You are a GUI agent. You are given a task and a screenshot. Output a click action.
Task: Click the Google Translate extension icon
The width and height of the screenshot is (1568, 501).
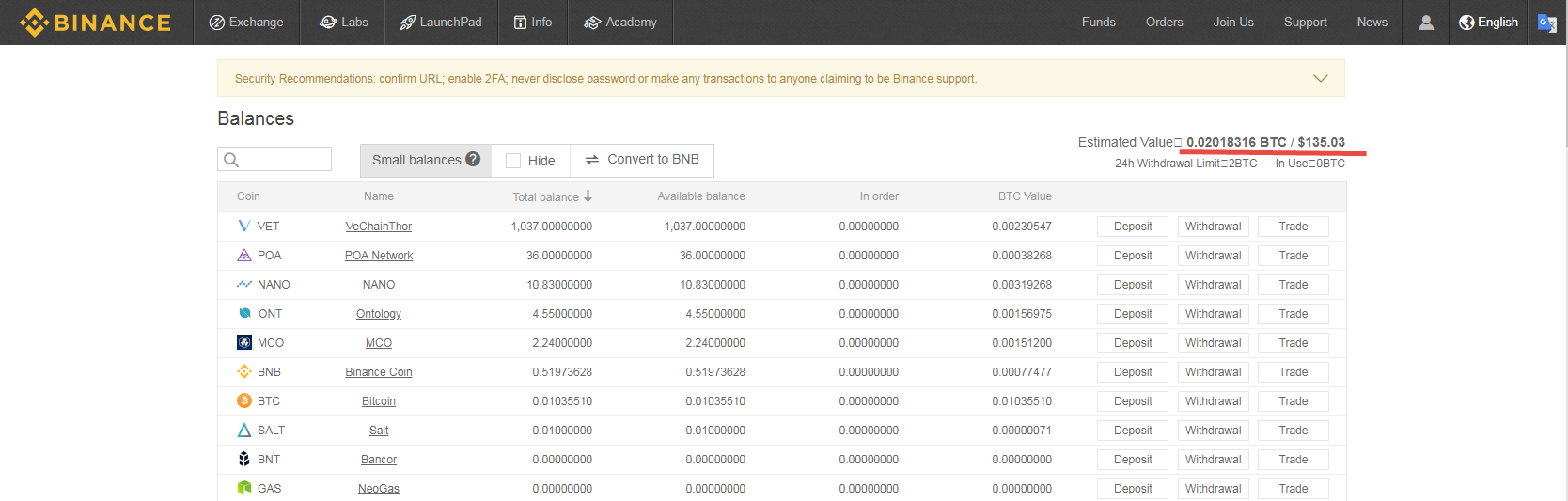coord(1547,23)
